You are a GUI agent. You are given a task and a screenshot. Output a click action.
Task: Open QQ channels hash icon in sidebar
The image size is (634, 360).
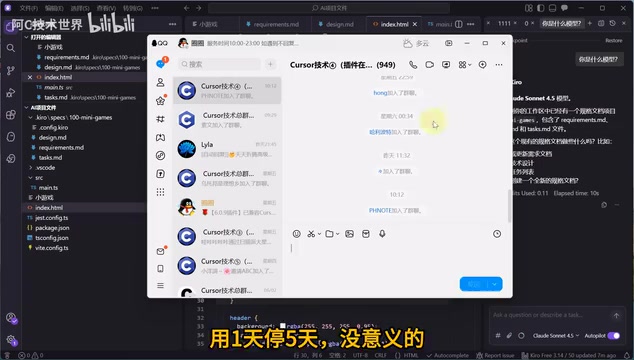(161, 119)
